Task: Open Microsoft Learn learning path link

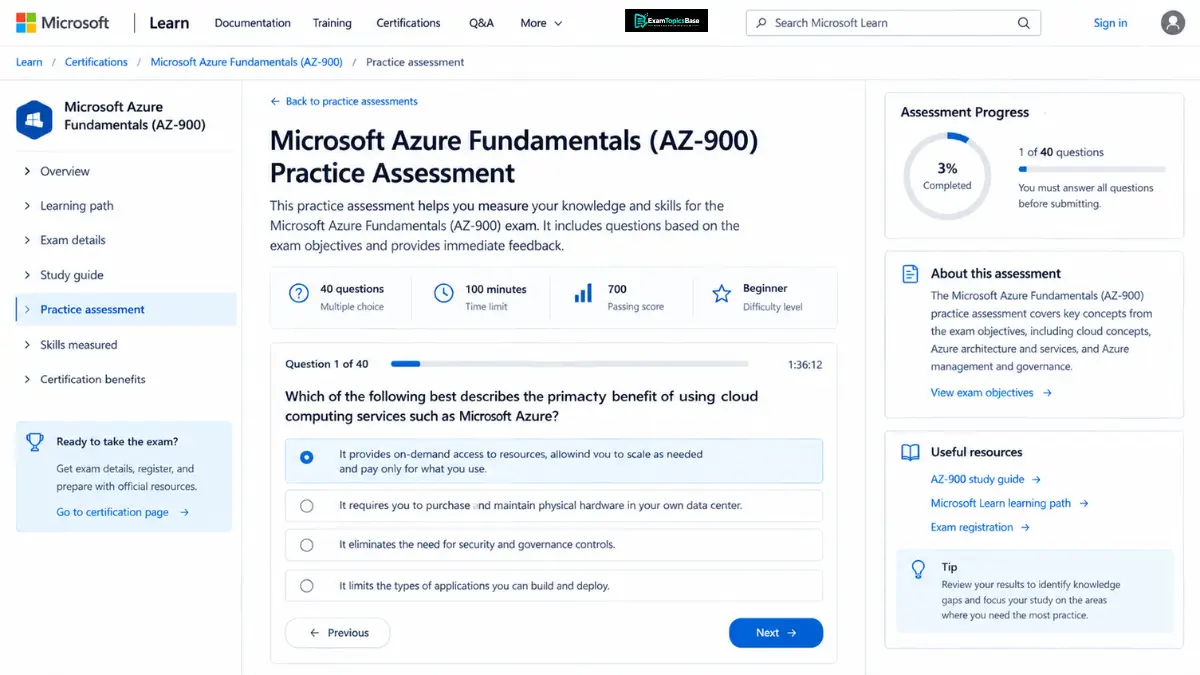Action: tap(1010, 503)
